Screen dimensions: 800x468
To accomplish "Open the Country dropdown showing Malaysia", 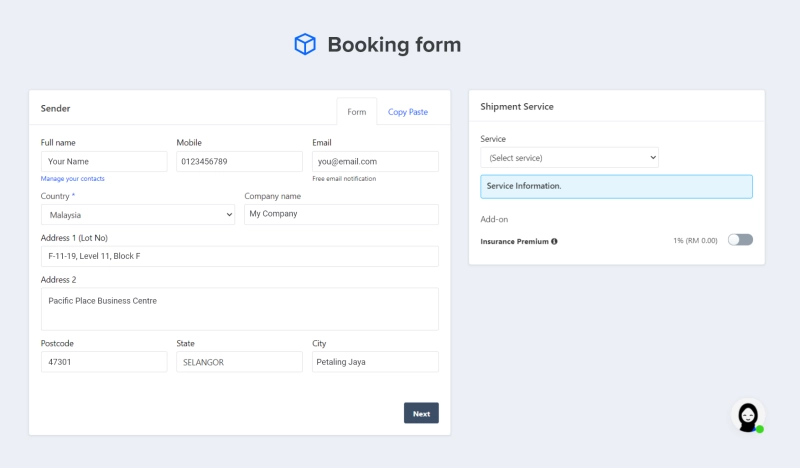I will 138,215.
